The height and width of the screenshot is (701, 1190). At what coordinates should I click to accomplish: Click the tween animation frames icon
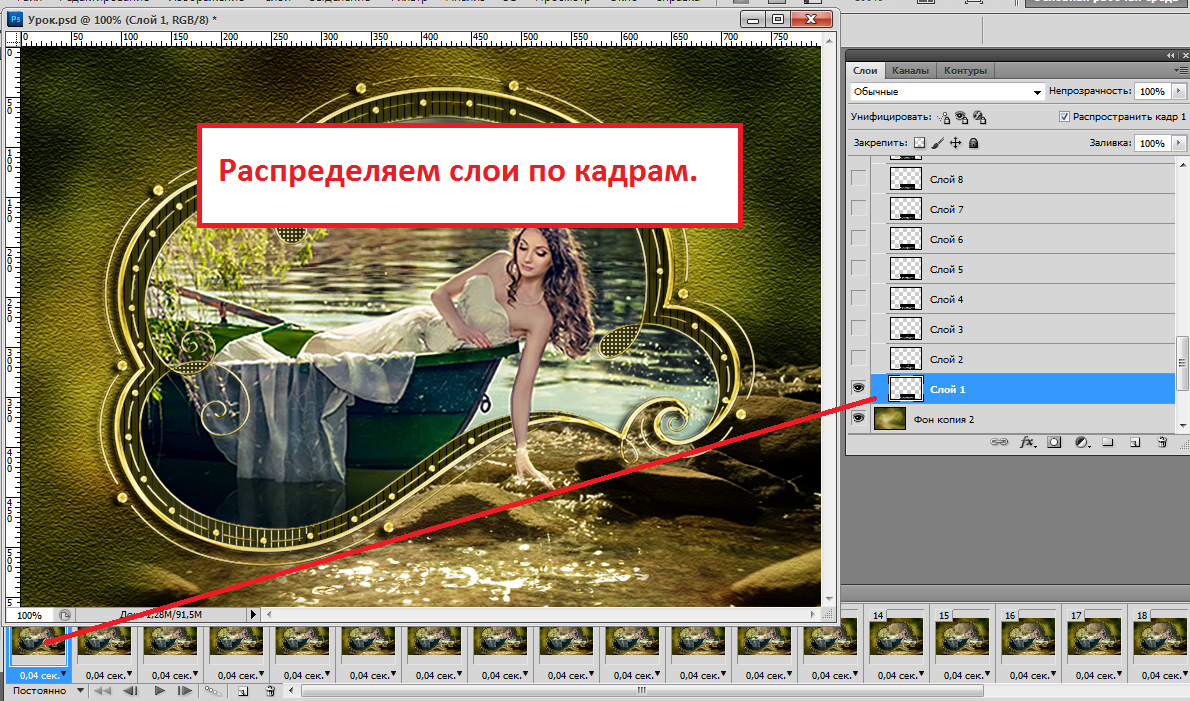click(x=212, y=691)
